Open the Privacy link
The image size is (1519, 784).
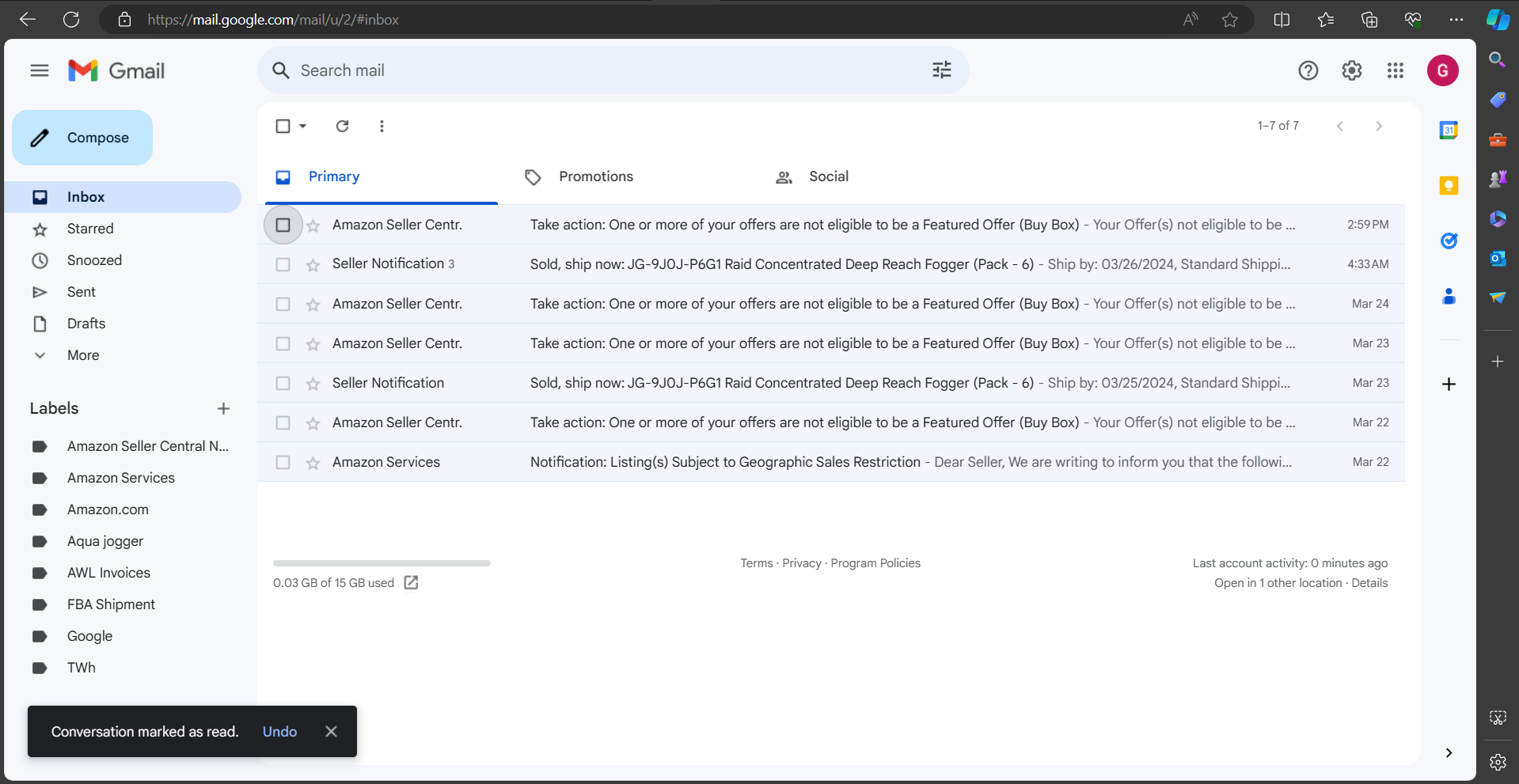[802, 563]
